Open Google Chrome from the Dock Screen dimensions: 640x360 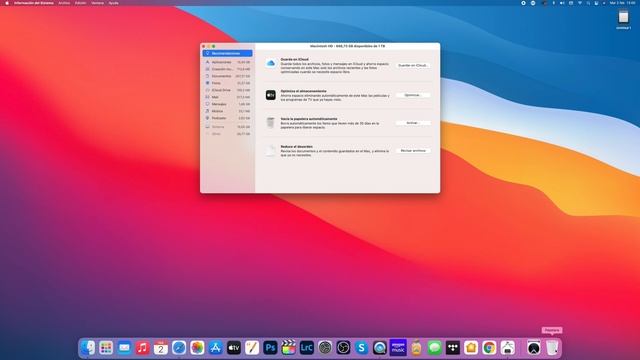(489, 348)
